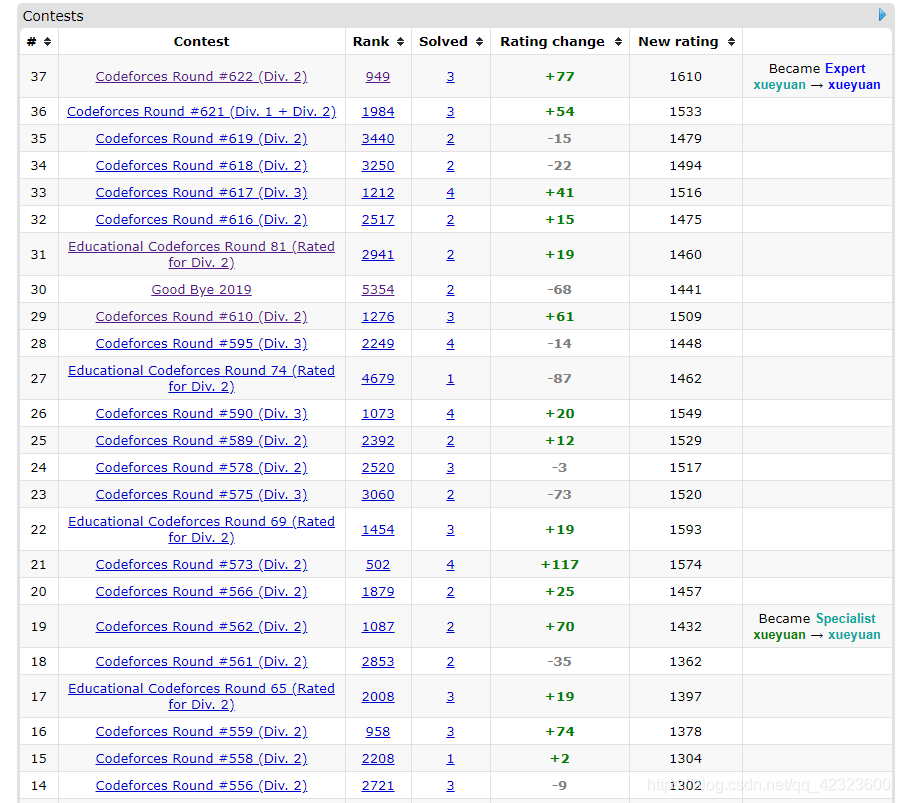The width and height of the screenshot is (900, 803).
Task: Open Codeforces Round #566 (Div. 2)
Action: (201, 591)
